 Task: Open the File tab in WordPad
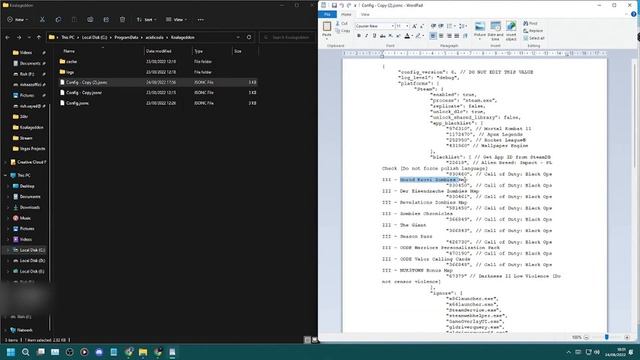pyautogui.click(x=327, y=14)
